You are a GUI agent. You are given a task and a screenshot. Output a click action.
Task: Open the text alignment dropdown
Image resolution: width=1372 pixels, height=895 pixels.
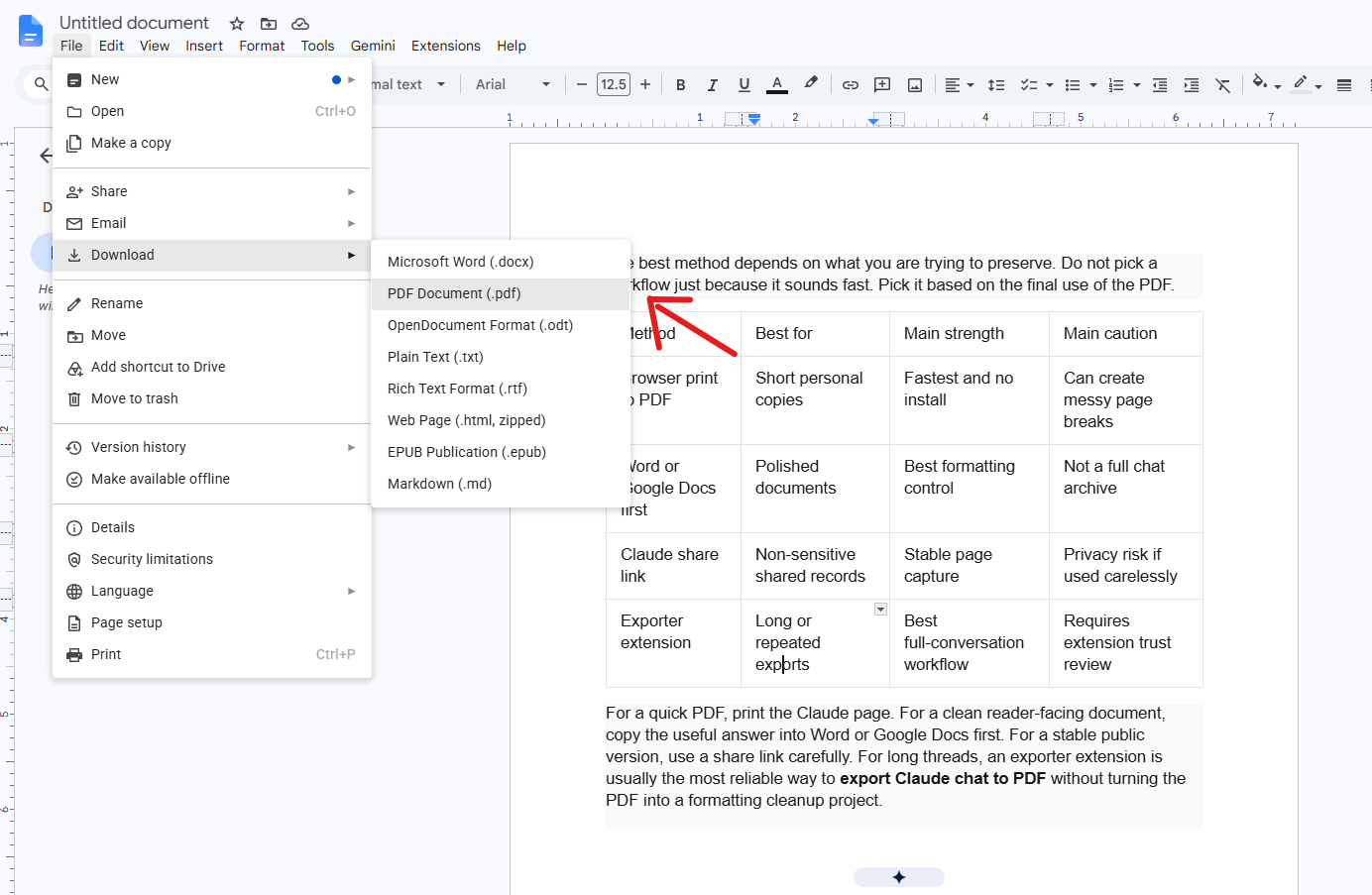[959, 84]
